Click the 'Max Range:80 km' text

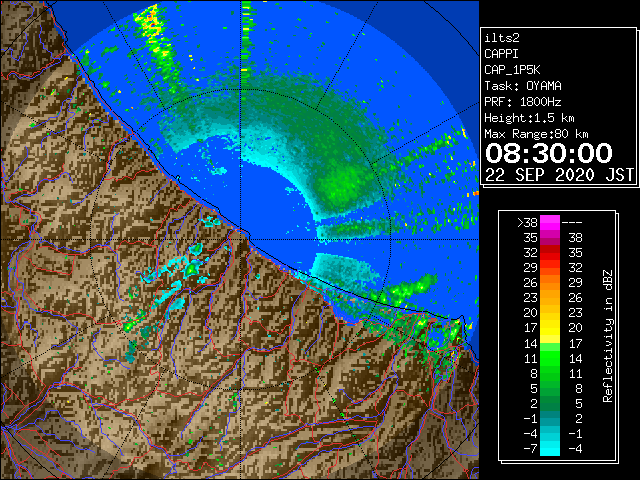click(x=536, y=134)
